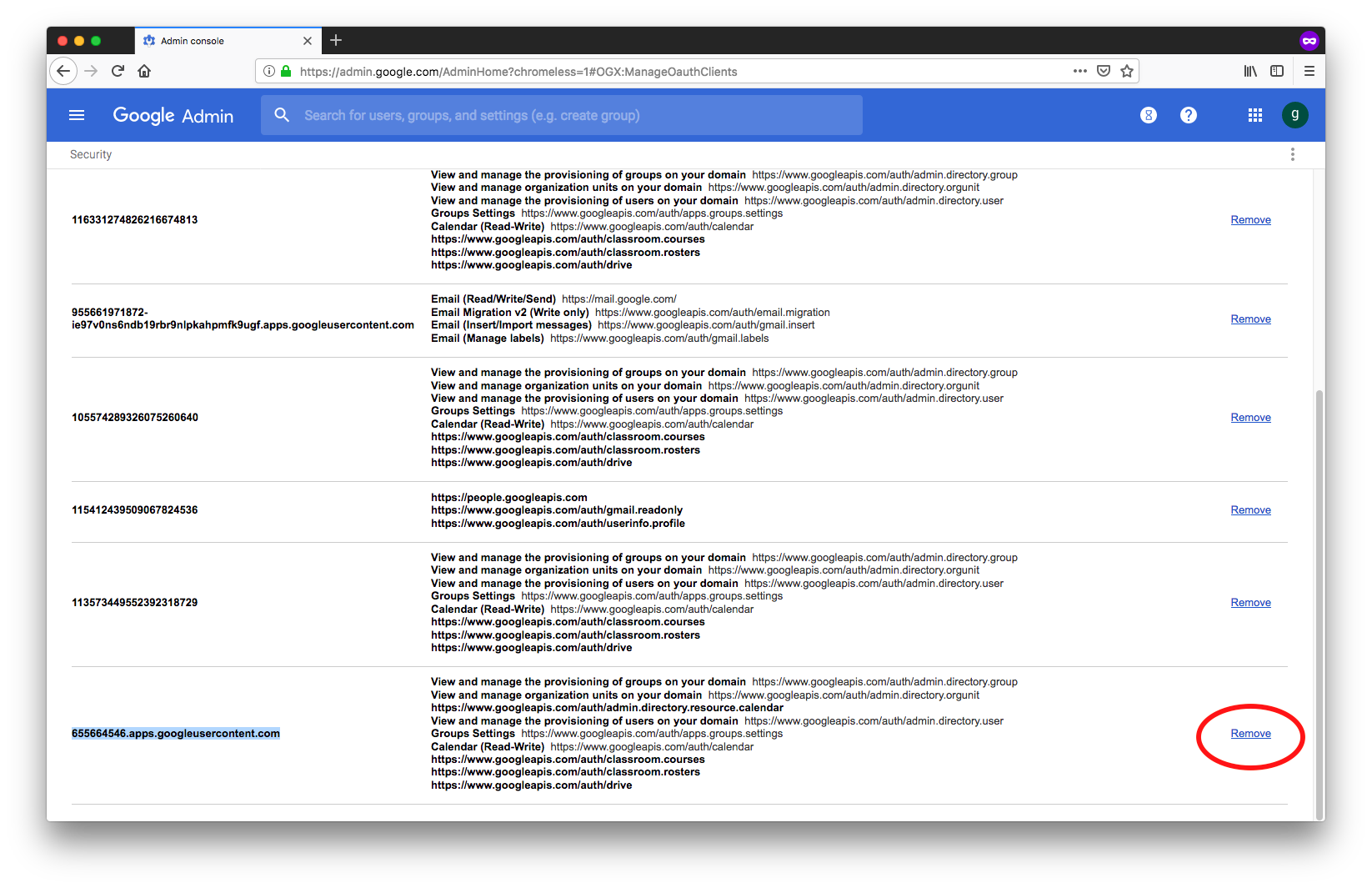The width and height of the screenshot is (1372, 888).
Task: Remove client 115412439509067824536
Action: click(1250, 510)
